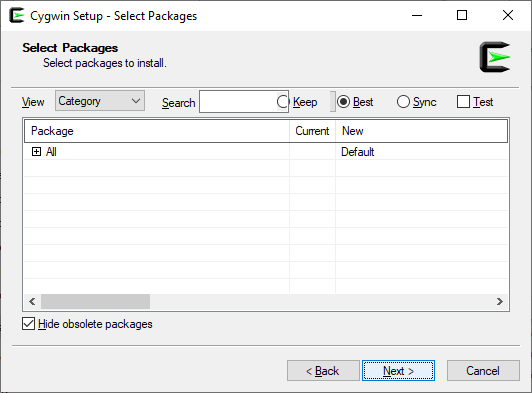Click the New column header

(421, 131)
